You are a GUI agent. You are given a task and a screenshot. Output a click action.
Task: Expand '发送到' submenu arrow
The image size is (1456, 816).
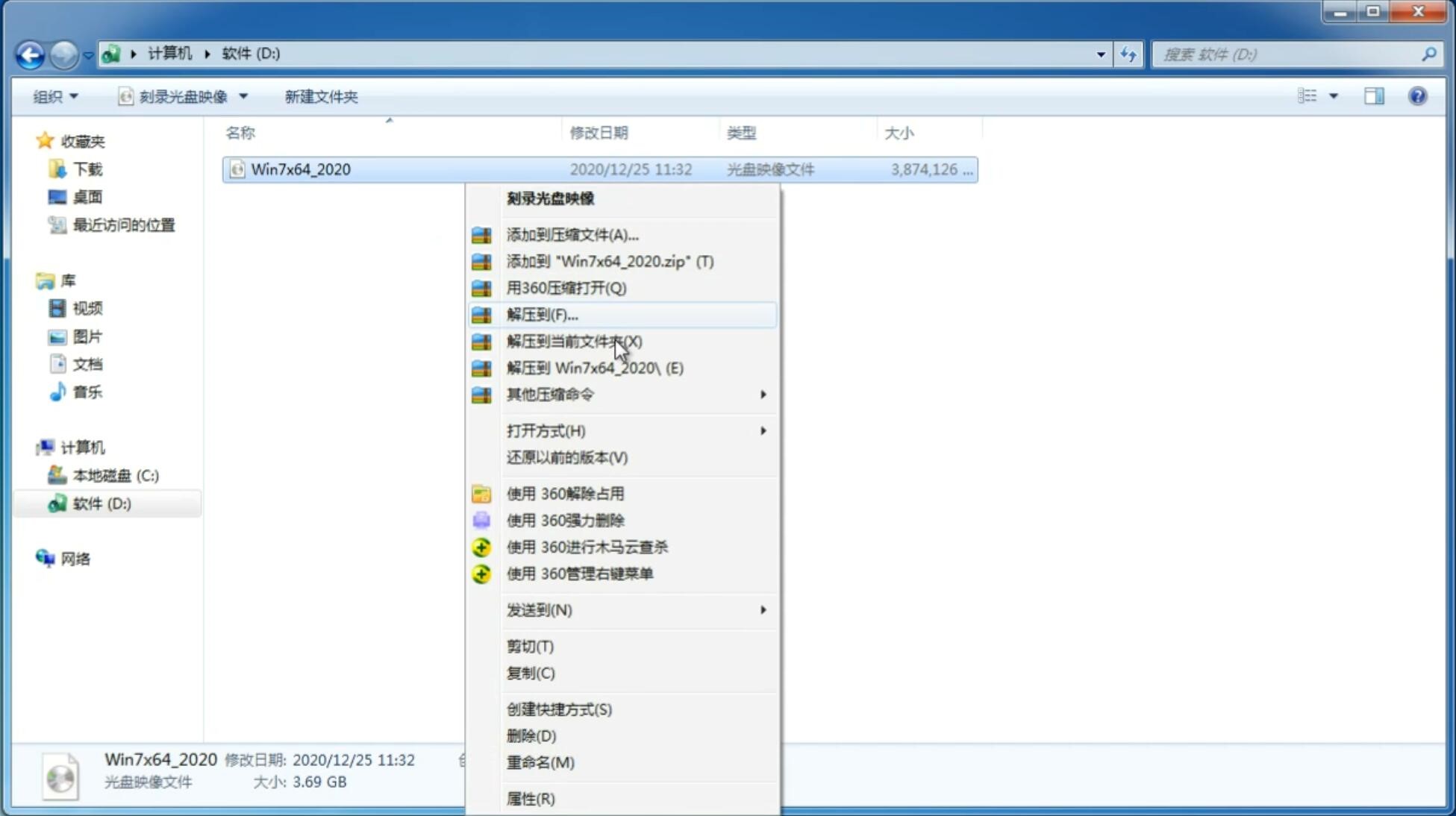tap(763, 610)
